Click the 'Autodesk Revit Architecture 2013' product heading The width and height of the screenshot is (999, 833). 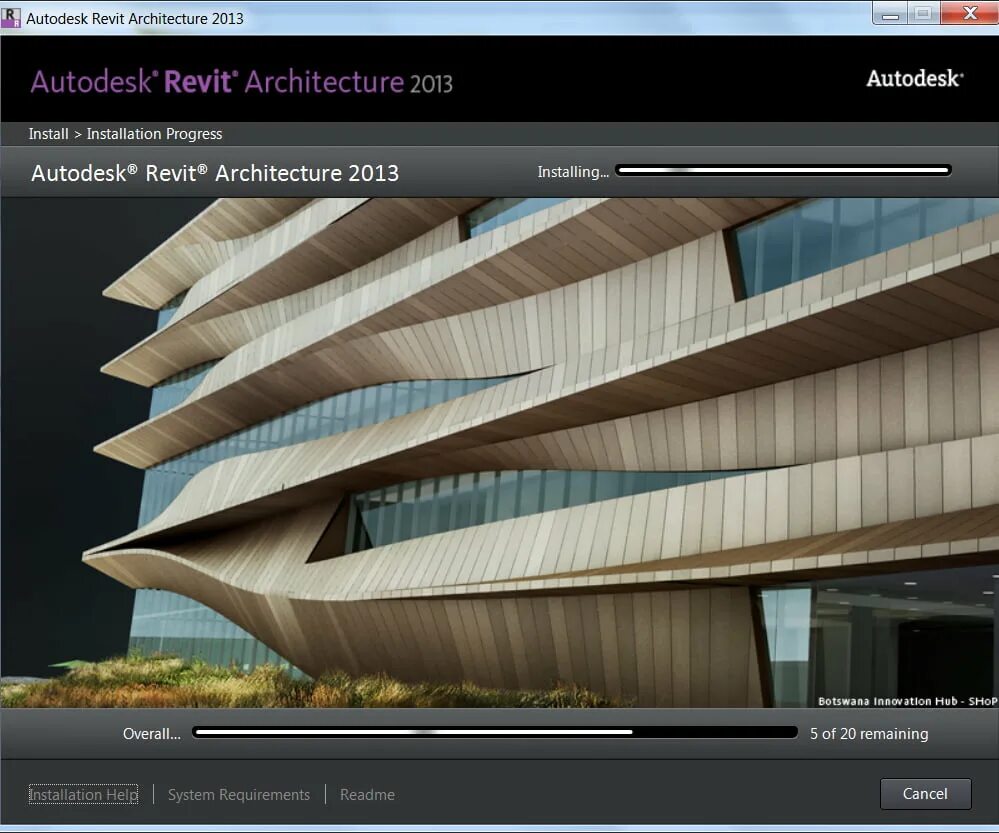pyautogui.click(x=215, y=173)
